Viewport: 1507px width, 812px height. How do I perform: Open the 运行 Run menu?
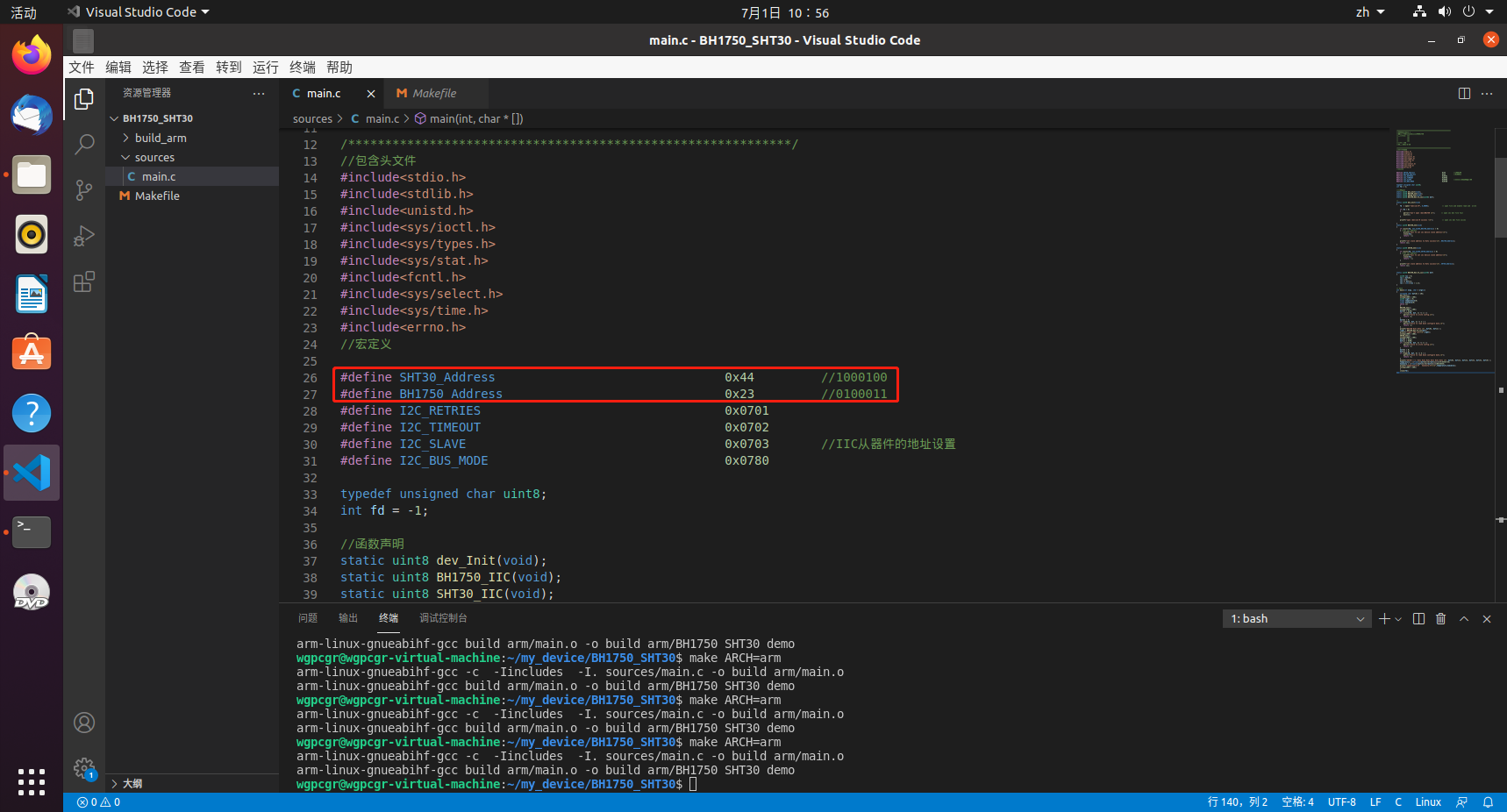[x=266, y=68]
